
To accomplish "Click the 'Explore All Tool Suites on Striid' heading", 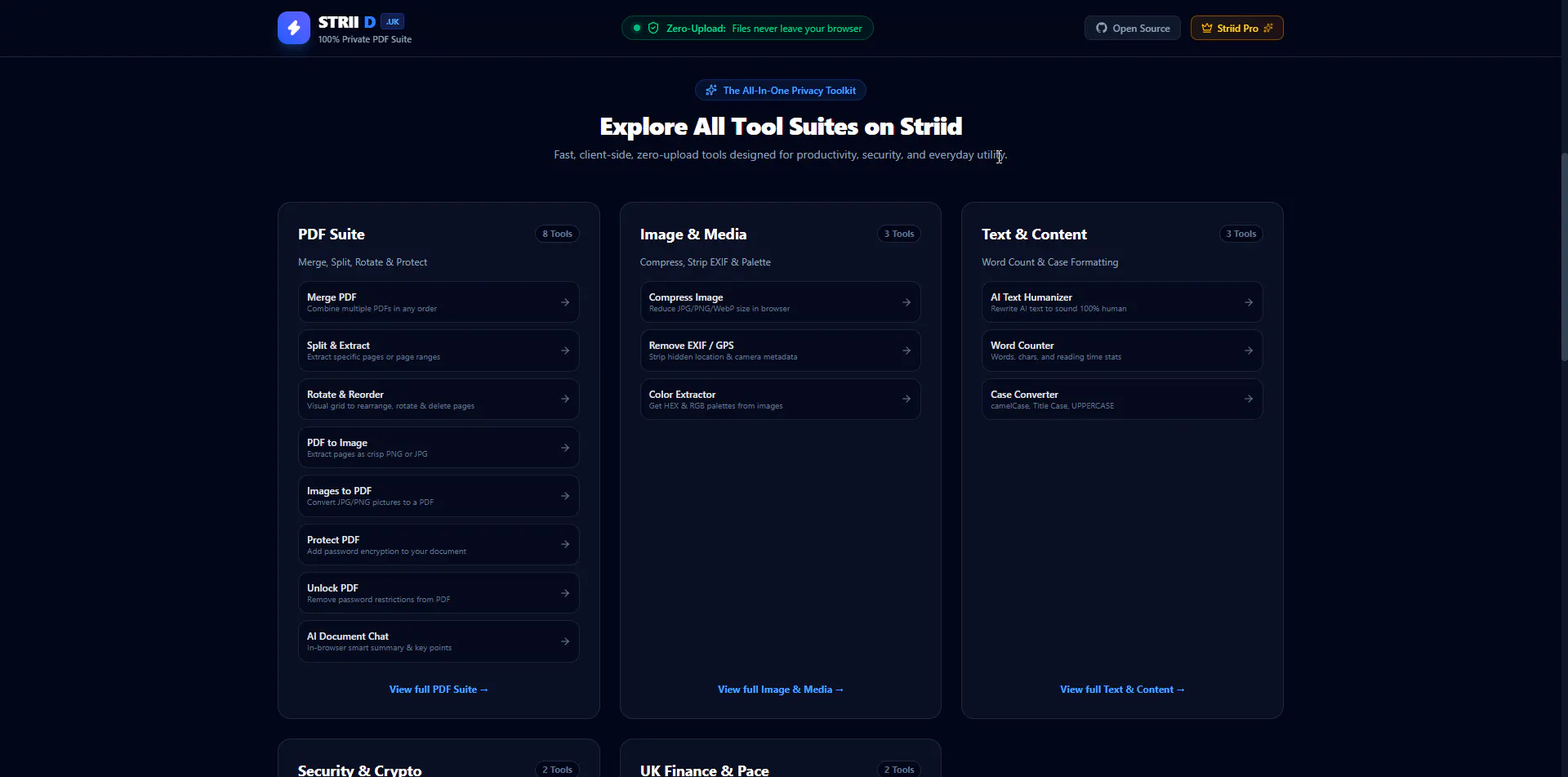I will coord(781,127).
